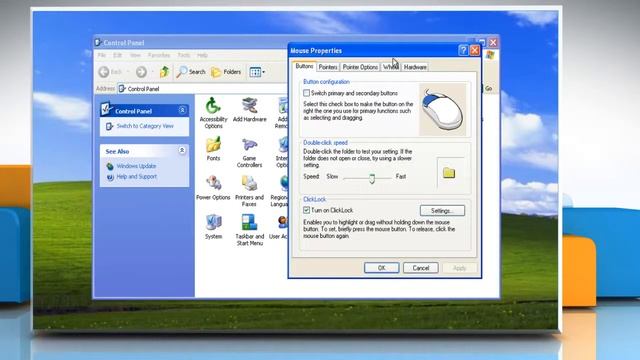Click the Search toolbar button

click(x=191, y=72)
